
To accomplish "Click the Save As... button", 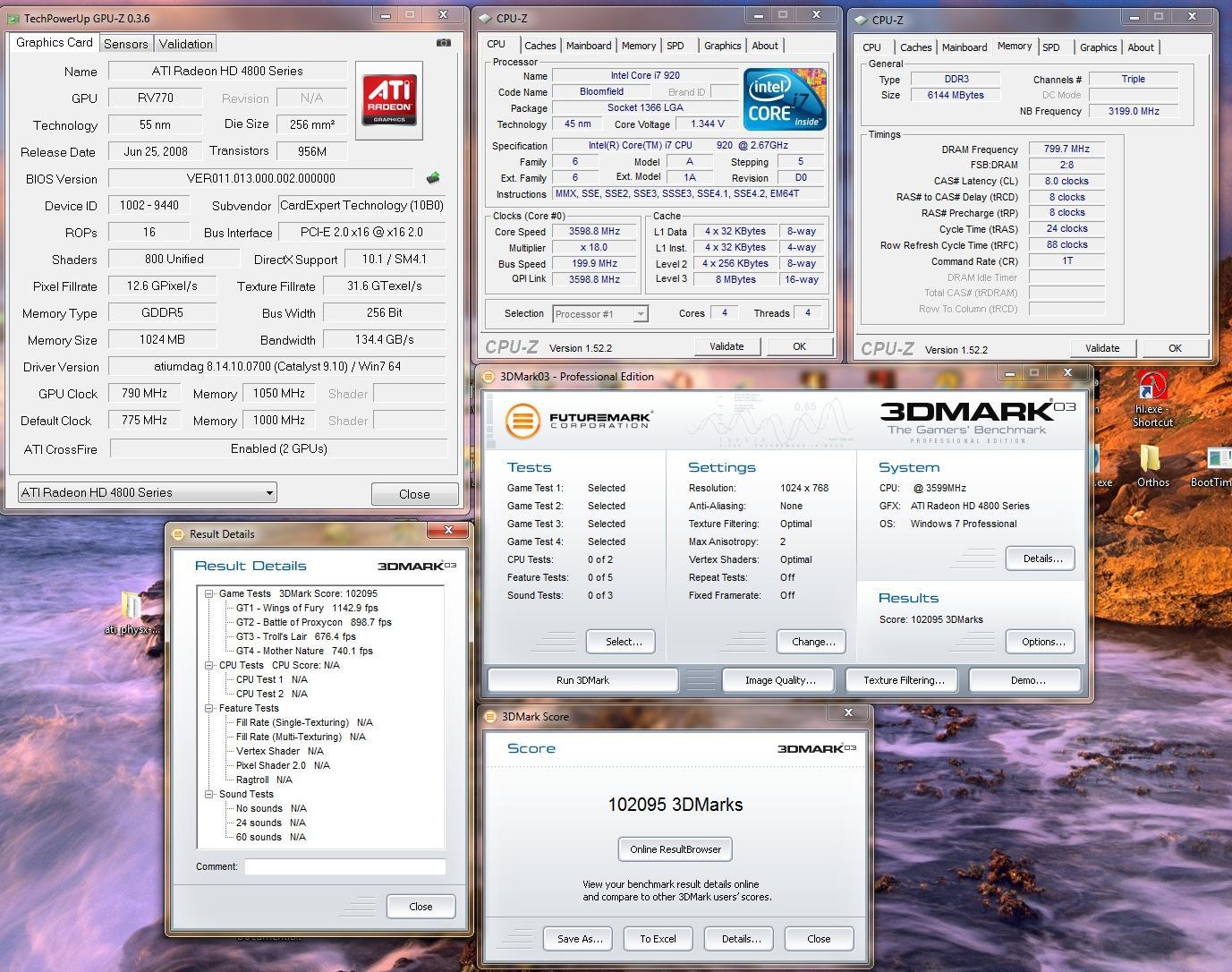I will (x=579, y=939).
